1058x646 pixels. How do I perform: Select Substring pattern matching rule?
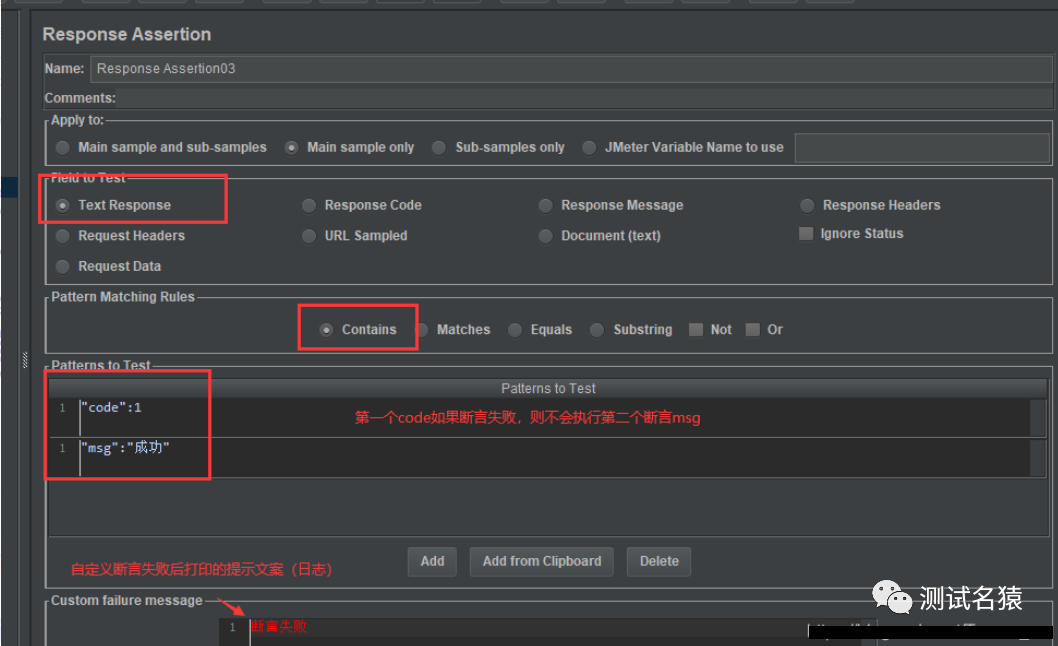(x=632, y=329)
